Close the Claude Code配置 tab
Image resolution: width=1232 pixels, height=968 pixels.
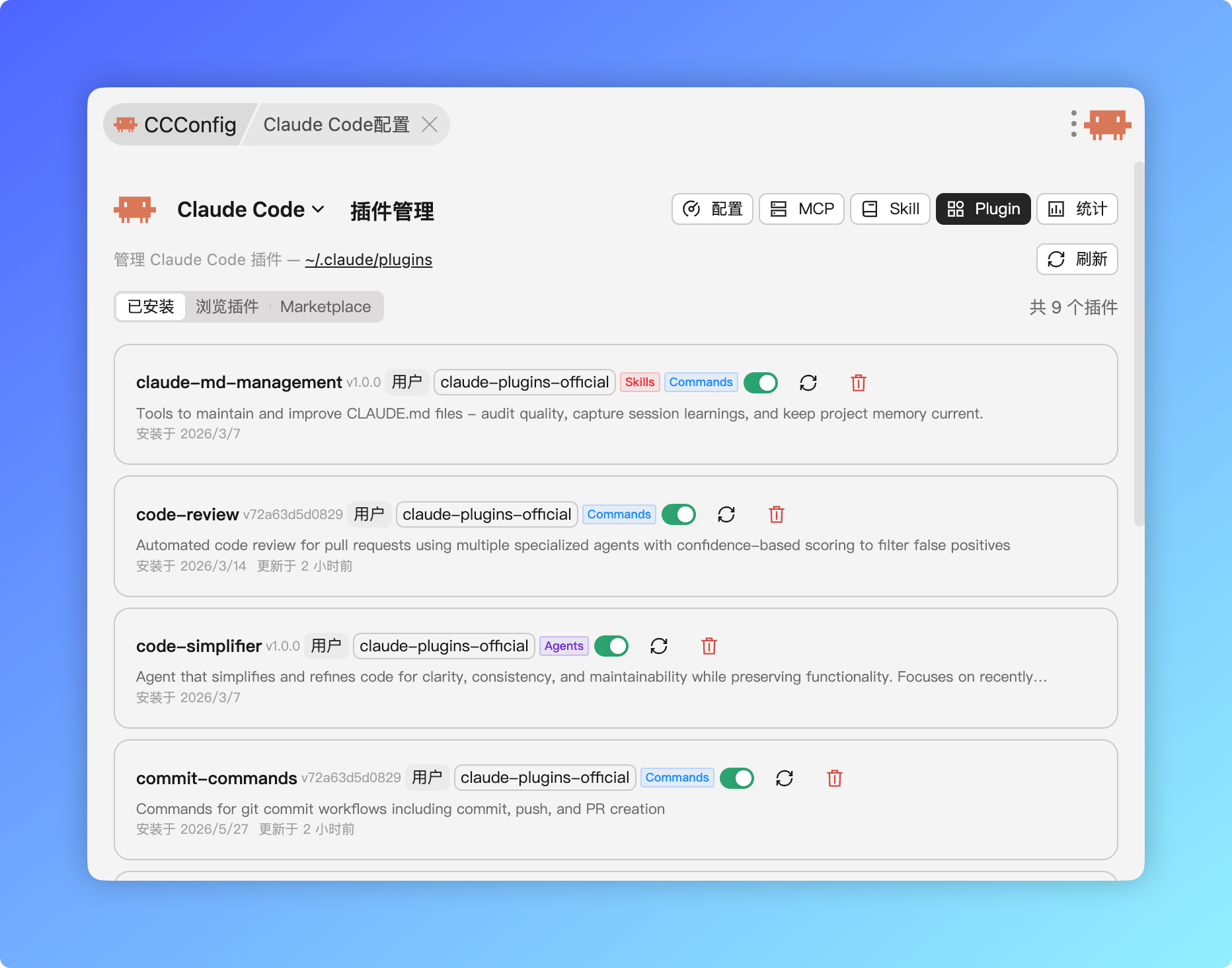tap(430, 124)
